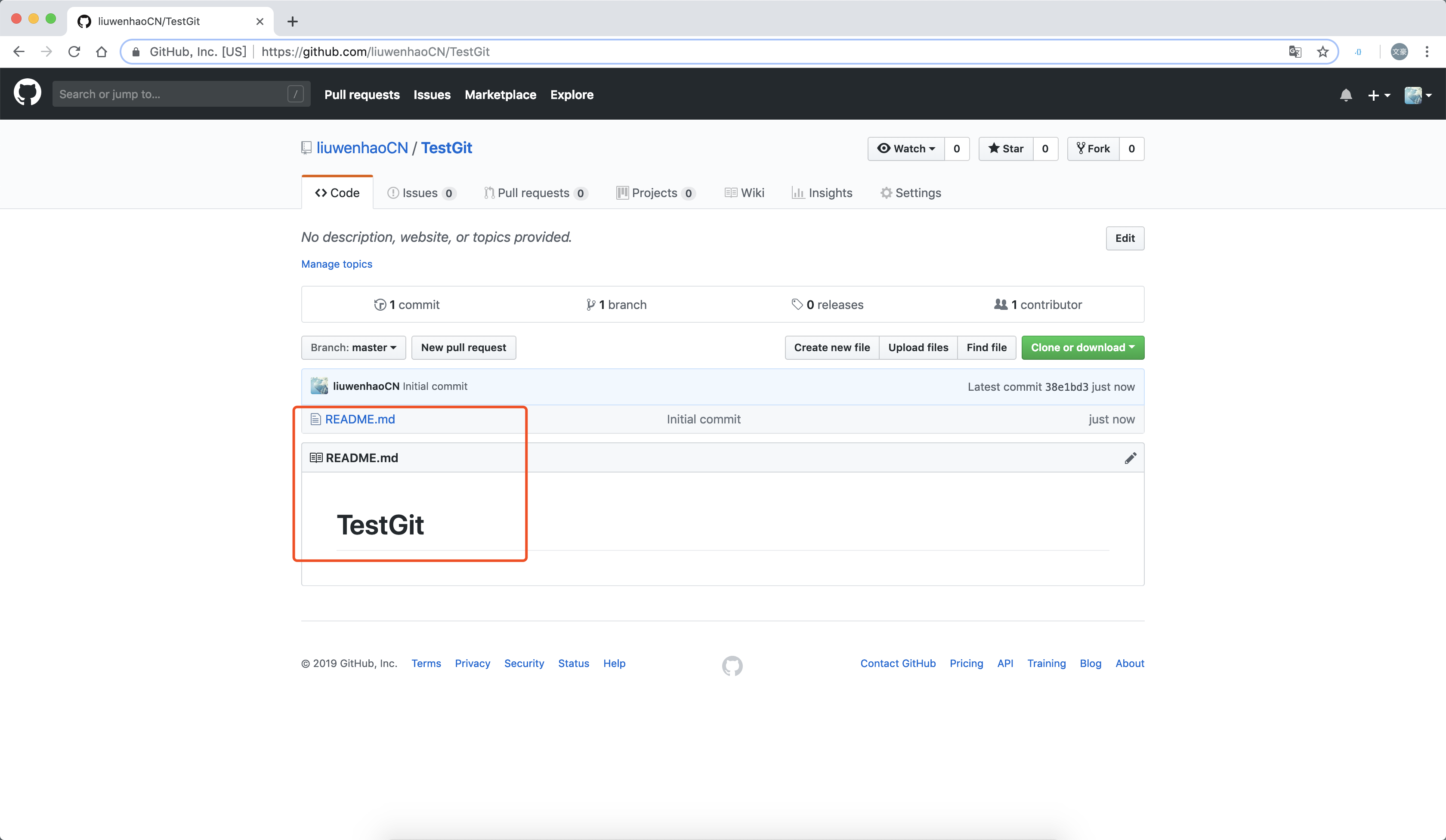The height and width of the screenshot is (840, 1446).
Task: Click Manage topics link
Action: coord(337,264)
